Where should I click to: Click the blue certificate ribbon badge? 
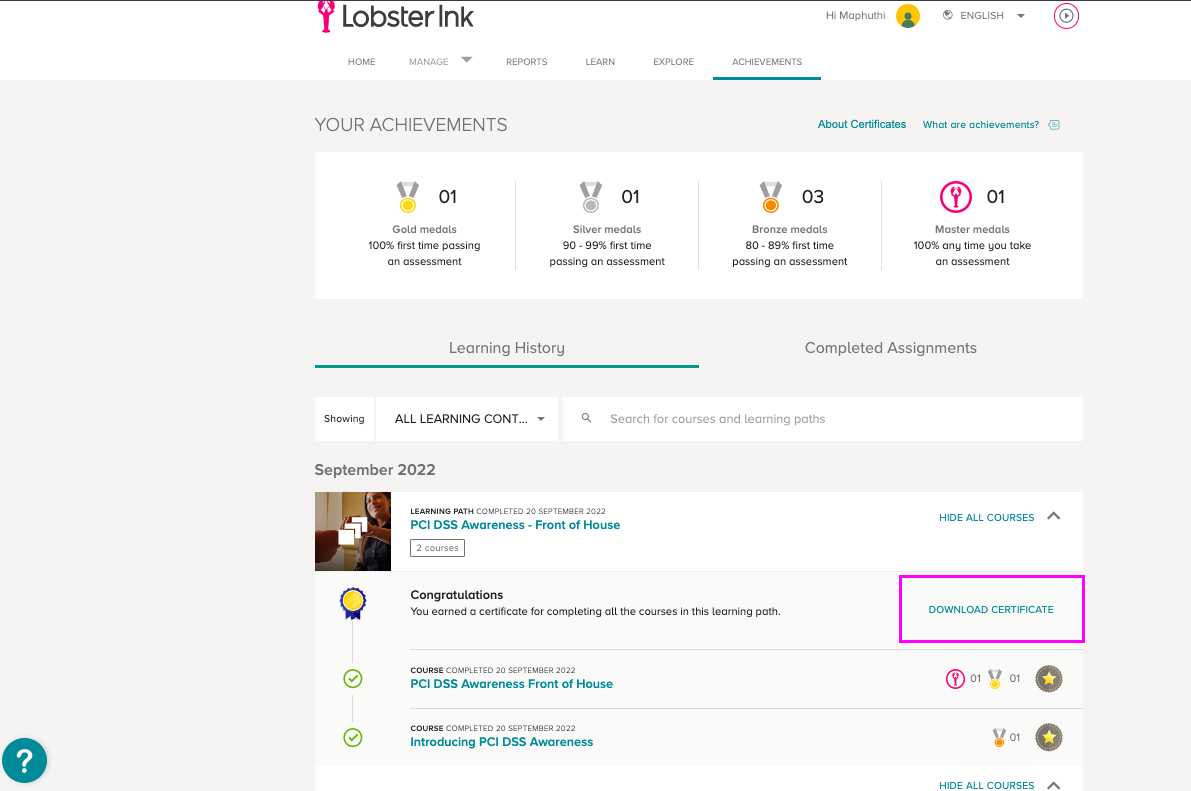[x=352, y=603]
